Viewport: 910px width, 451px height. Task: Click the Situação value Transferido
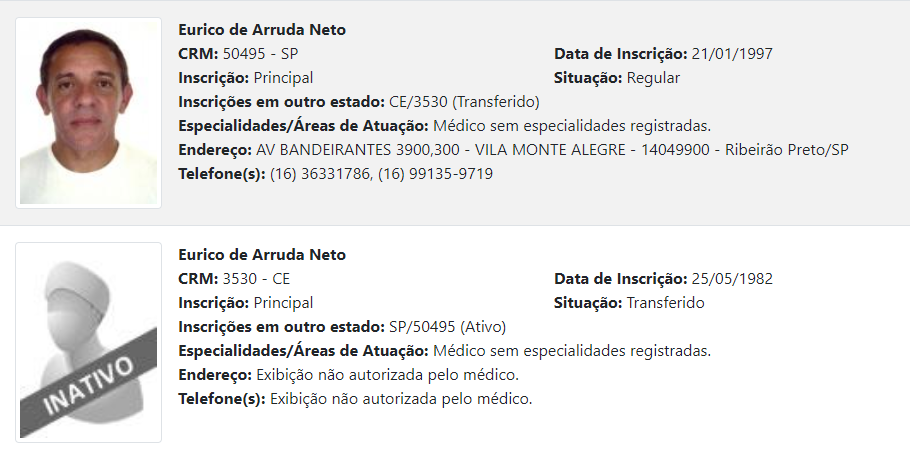coord(665,303)
